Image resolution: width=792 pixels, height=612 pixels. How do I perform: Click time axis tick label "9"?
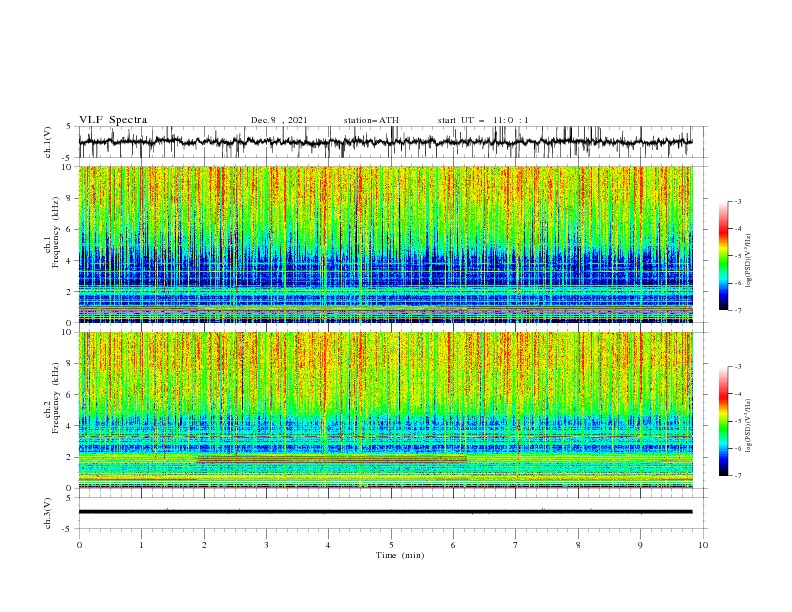(x=640, y=545)
